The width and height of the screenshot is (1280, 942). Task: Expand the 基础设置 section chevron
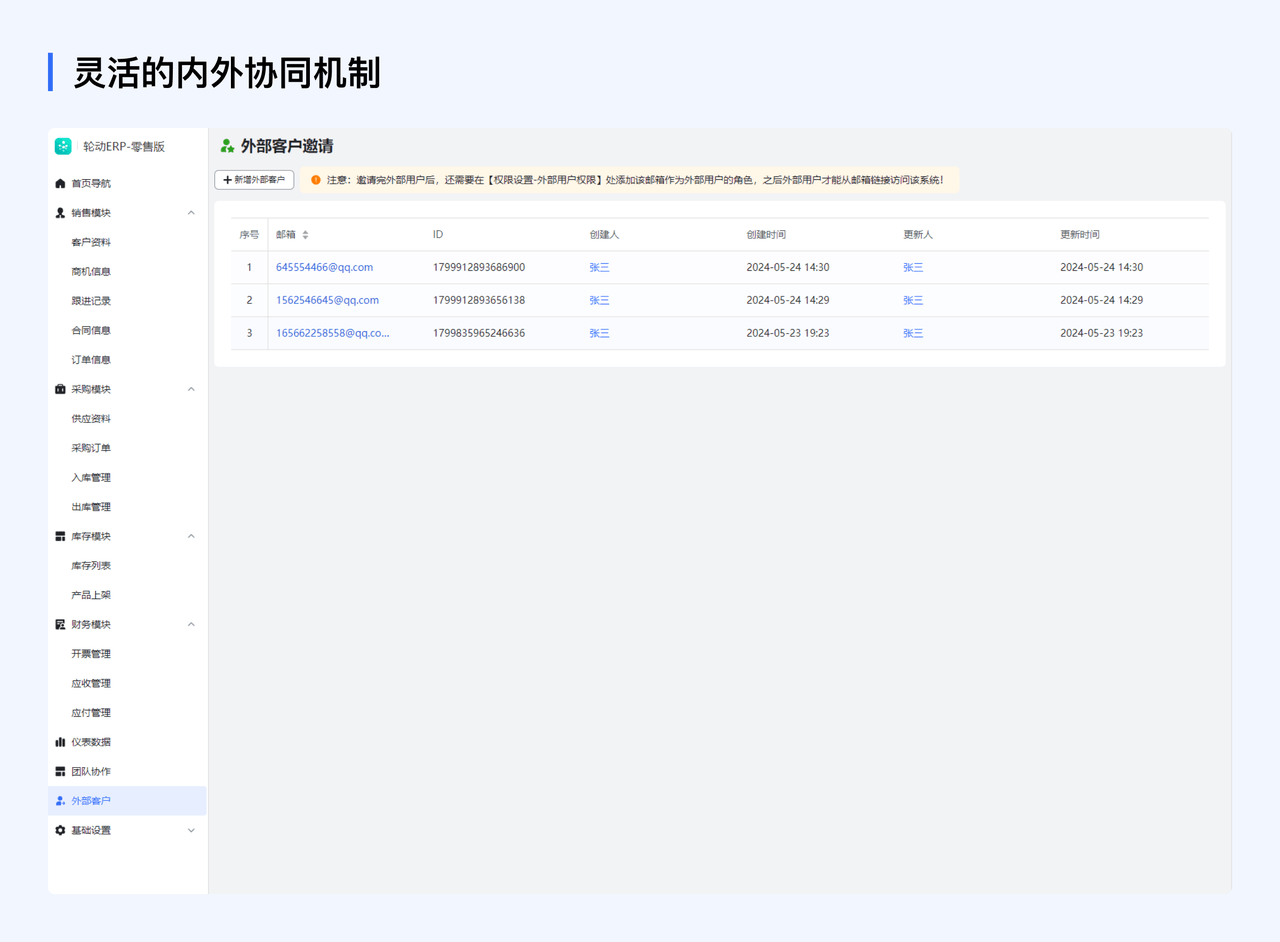(x=191, y=830)
